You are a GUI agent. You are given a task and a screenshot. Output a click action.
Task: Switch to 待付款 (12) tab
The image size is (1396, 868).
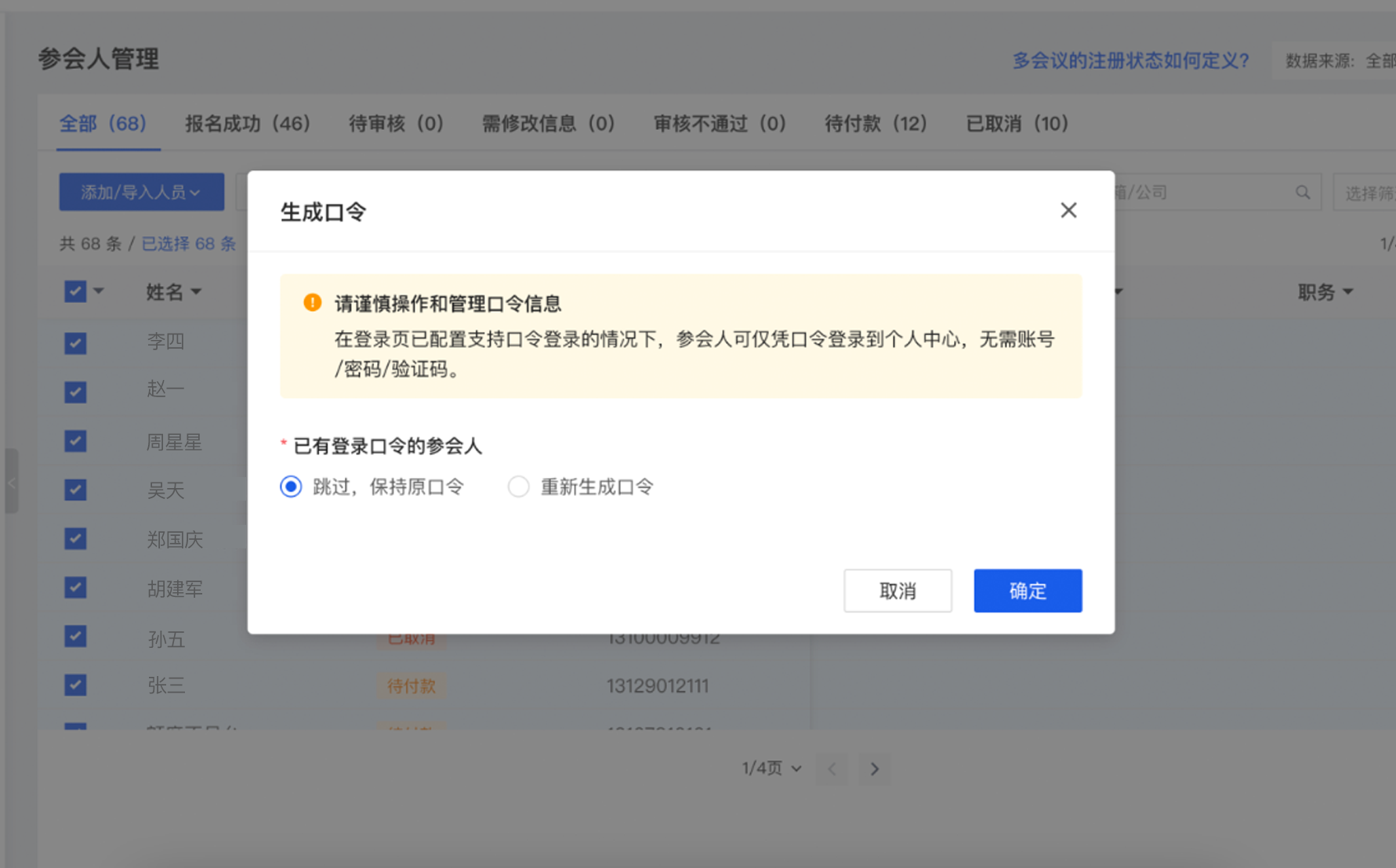(876, 124)
